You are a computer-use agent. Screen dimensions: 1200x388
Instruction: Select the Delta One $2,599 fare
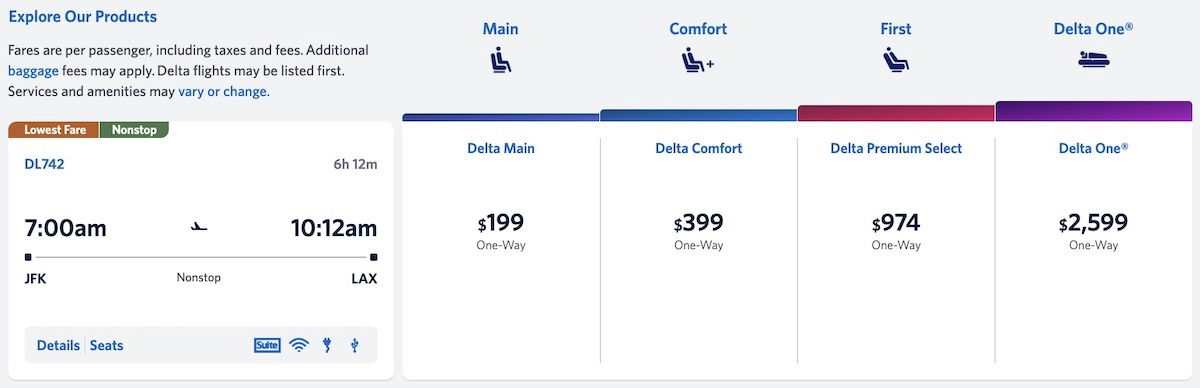[x=1093, y=230]
